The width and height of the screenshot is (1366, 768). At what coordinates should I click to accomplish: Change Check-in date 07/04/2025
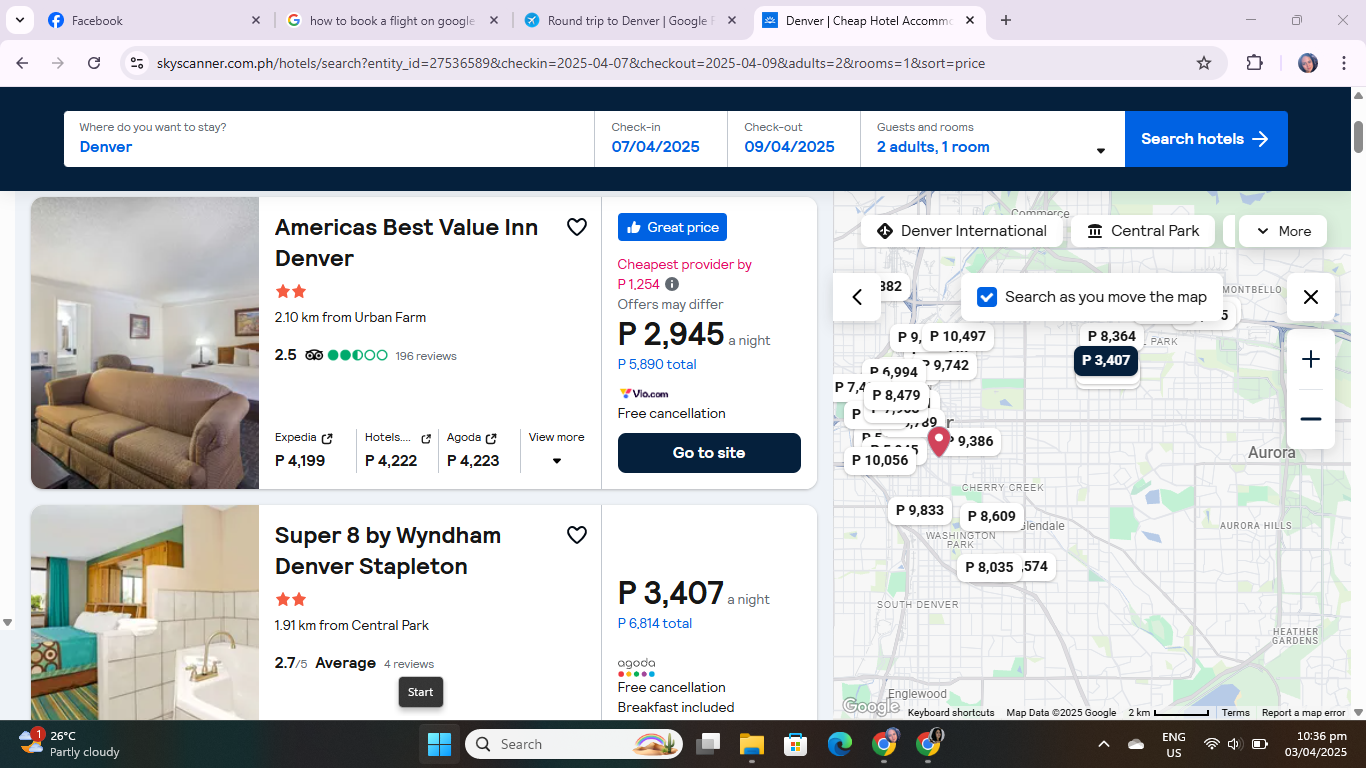pyautogui.click(x=661, y=139)
